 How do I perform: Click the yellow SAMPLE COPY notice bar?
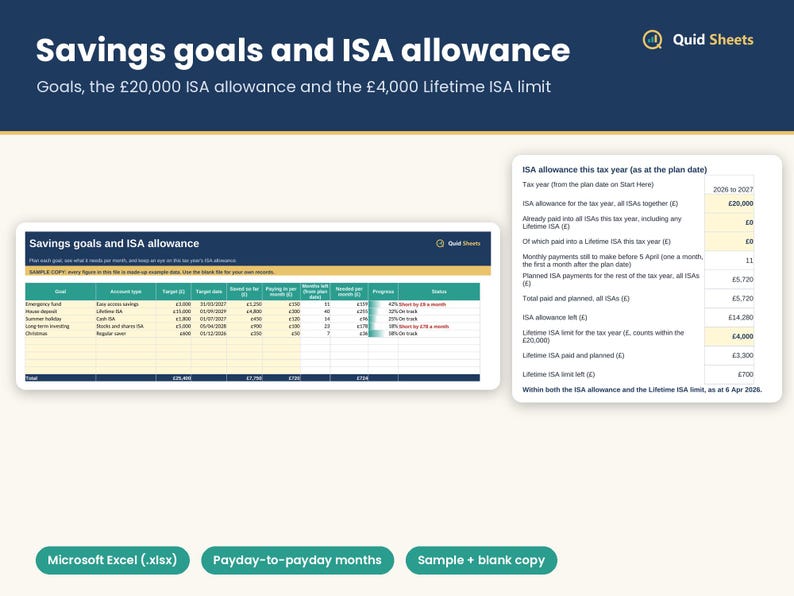[258, 272]
